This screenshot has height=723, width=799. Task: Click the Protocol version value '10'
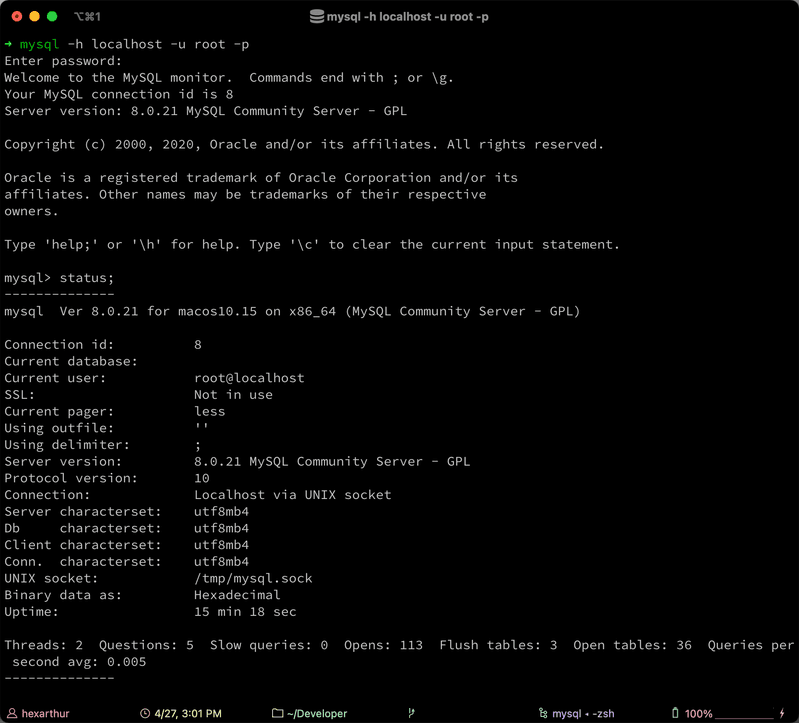click(x=202, y=478)
